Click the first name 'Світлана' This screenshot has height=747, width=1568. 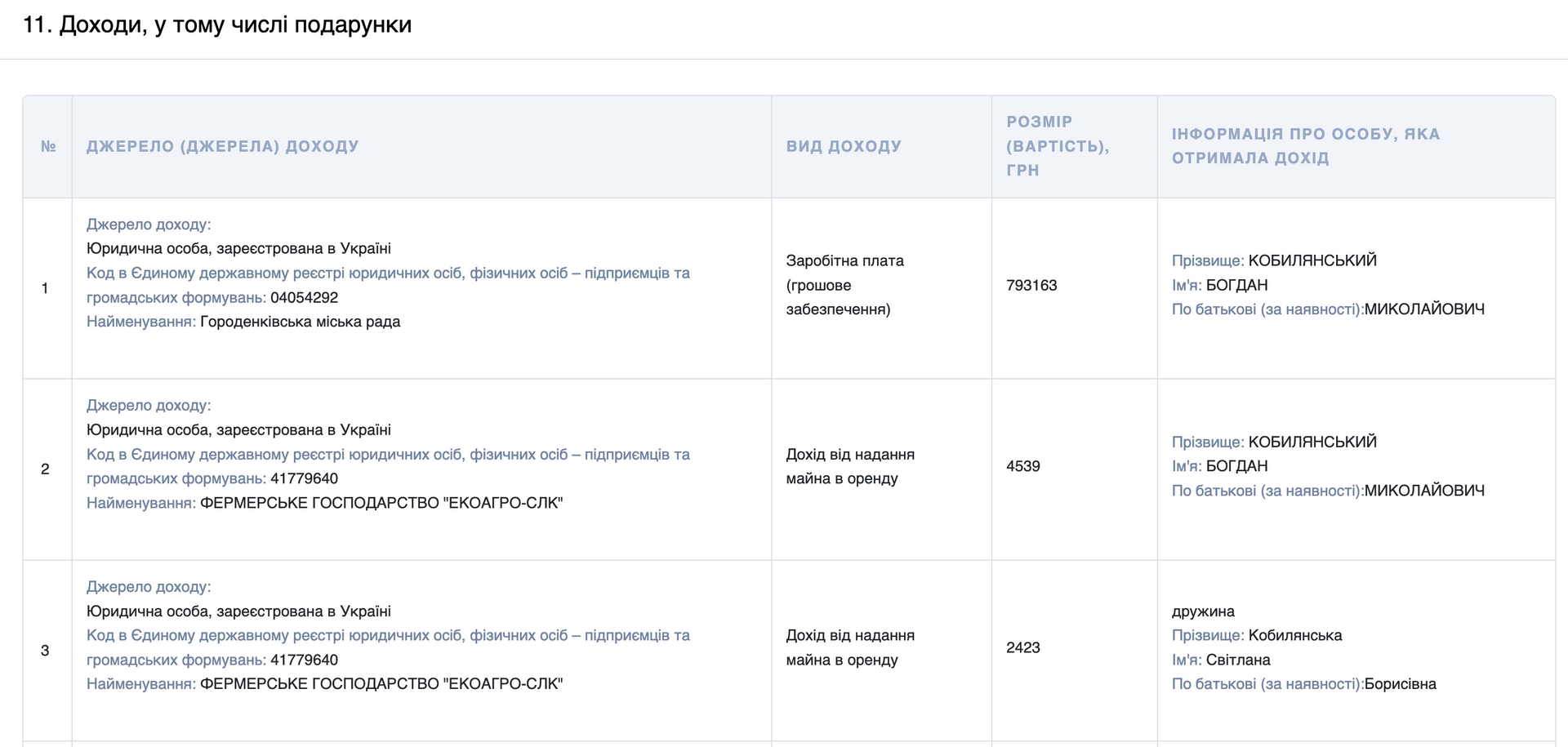(1237, 660)
